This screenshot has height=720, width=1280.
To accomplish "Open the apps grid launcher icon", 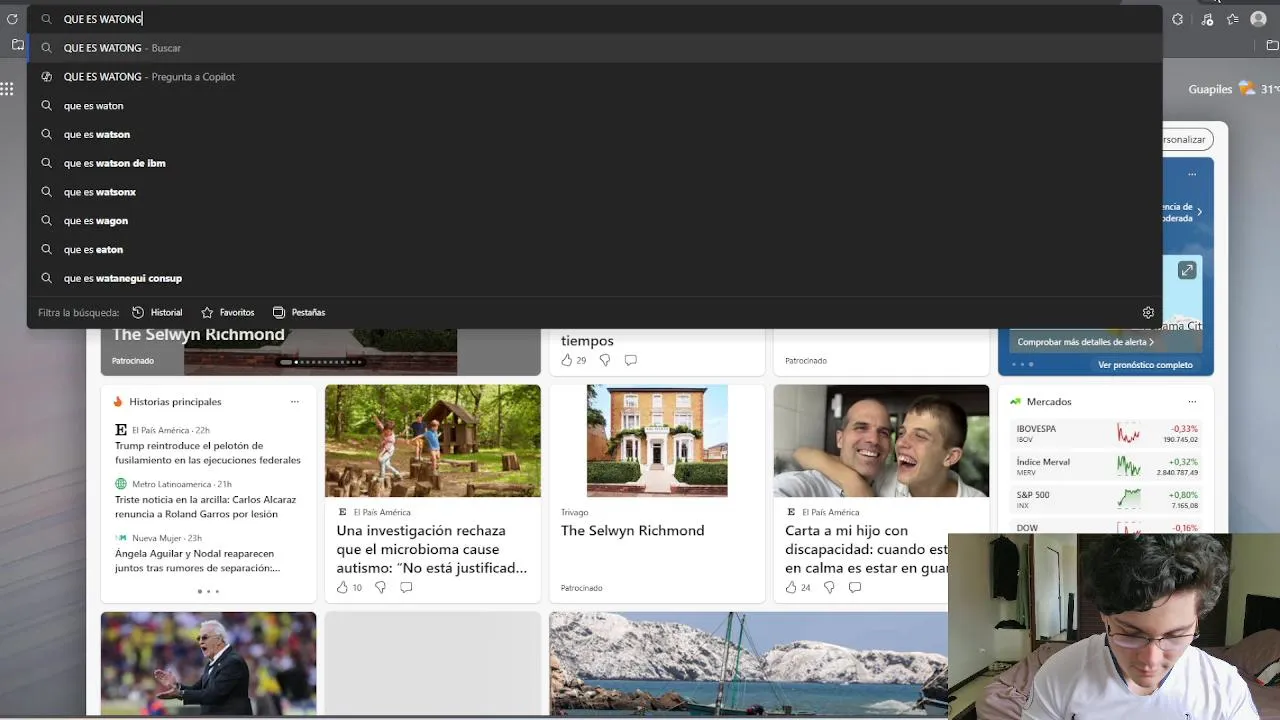I will [x=7, y=89].
